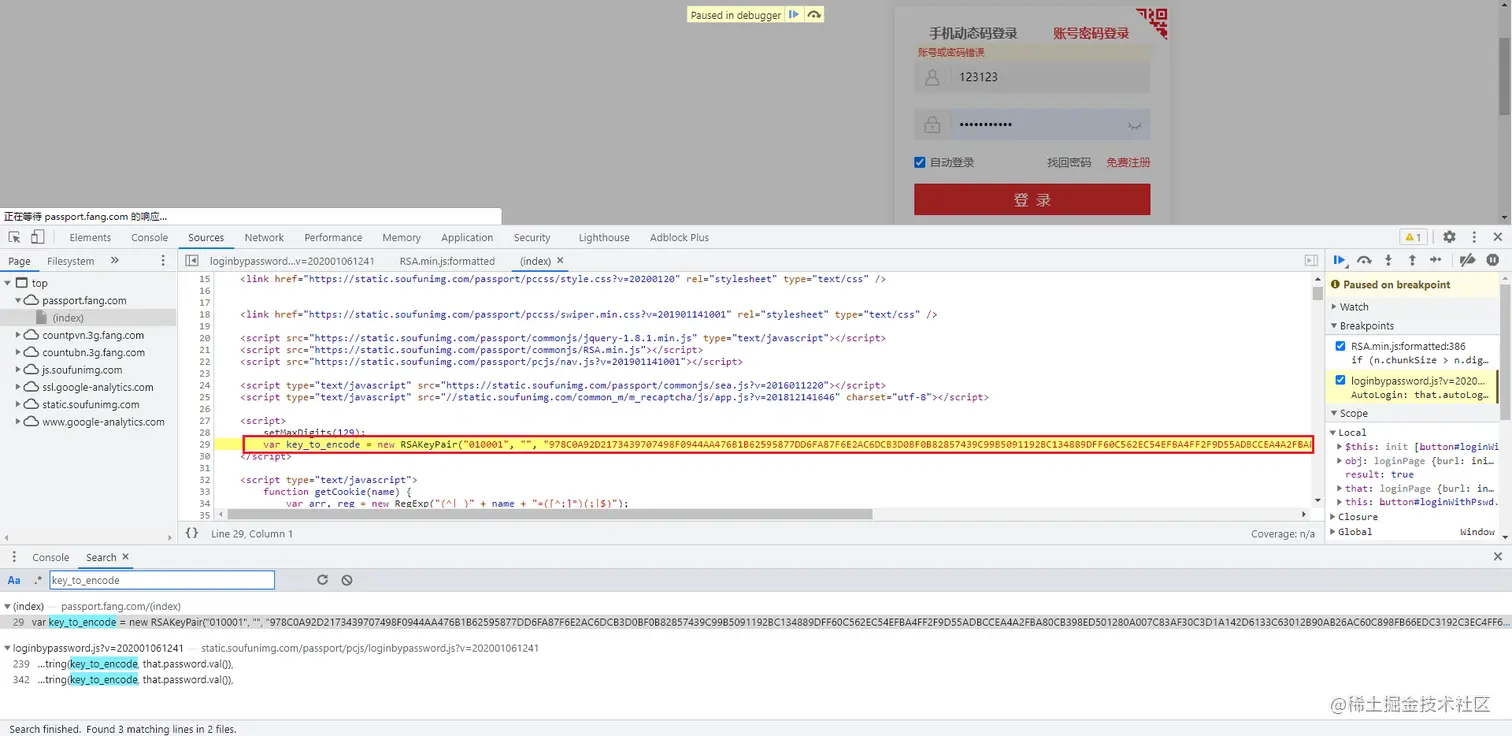Image resolution: width=1512 pixels, height=736 pixels.
Task: Deactivate breakpoints icon
Action: pyautogui.click(x=1467, y=260)
